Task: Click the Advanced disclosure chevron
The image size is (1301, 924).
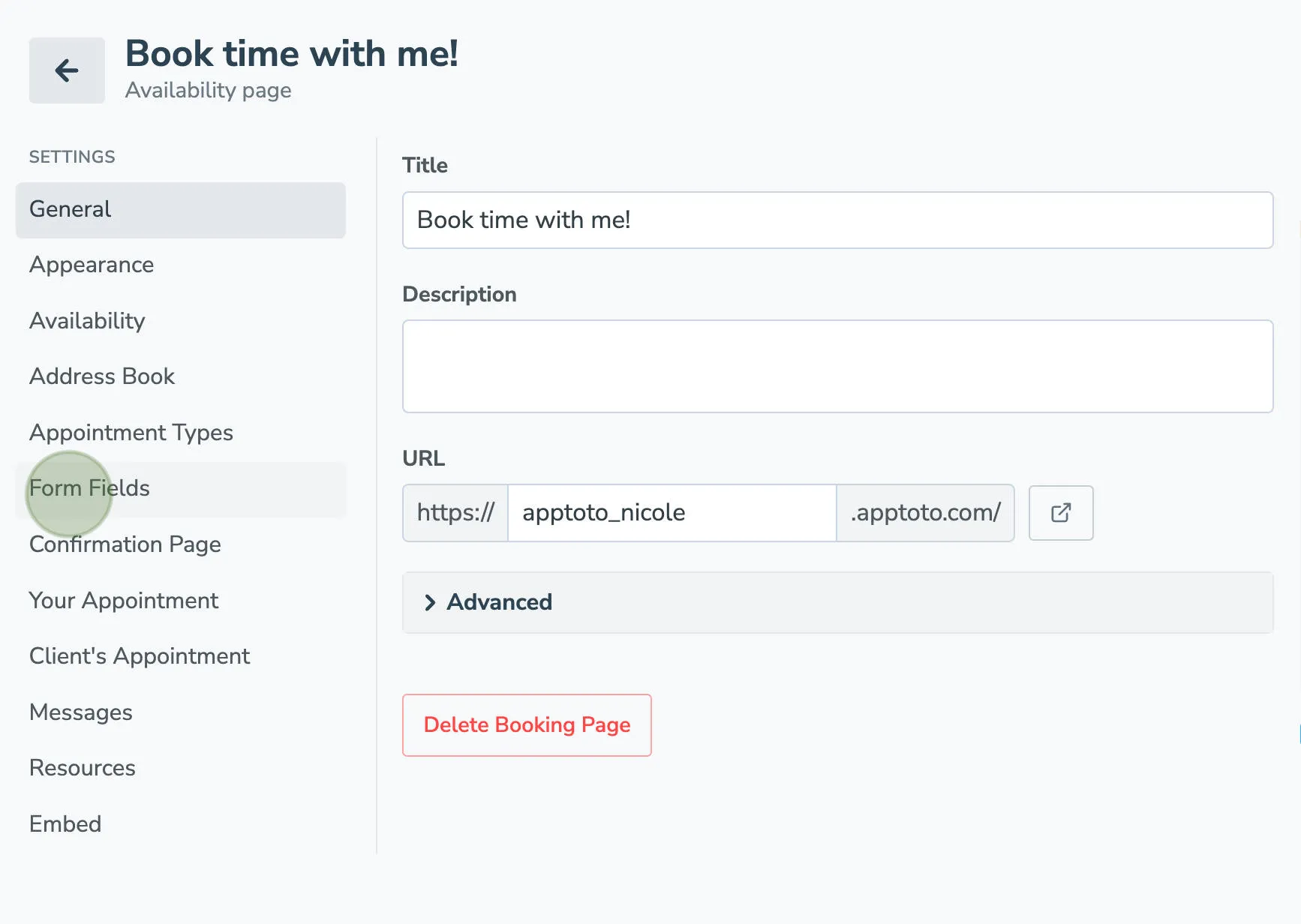Action: 429,602
